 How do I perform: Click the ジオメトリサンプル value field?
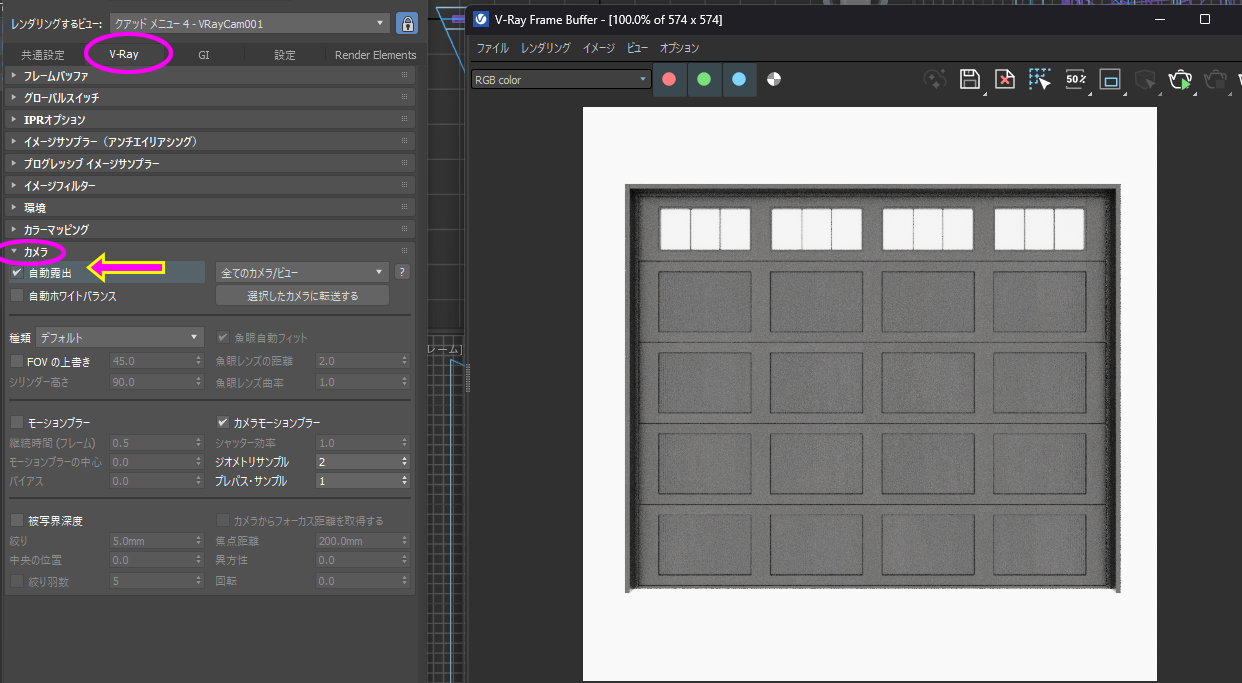[356, 462]
